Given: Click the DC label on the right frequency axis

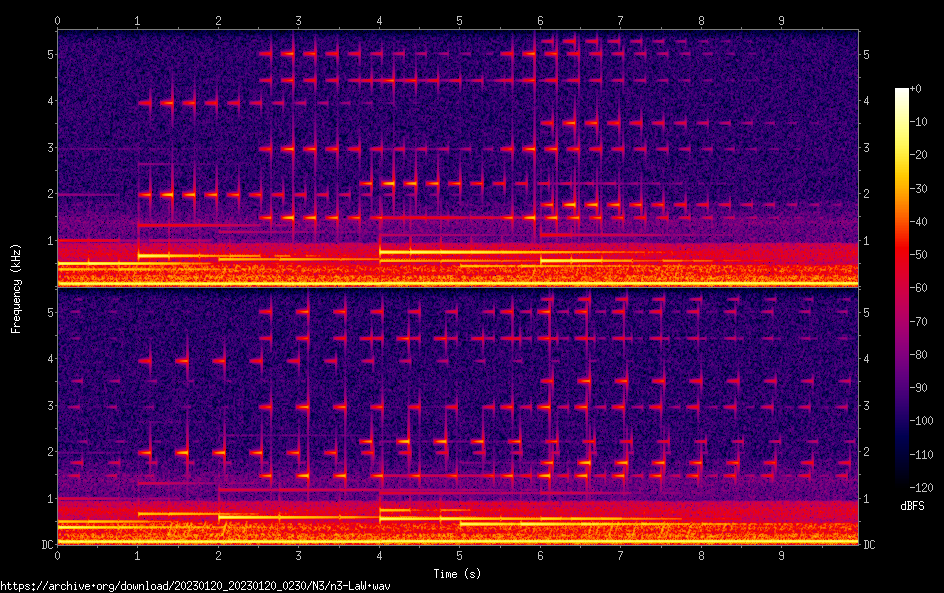Looking at the screenshot, I should coord(869,545).
